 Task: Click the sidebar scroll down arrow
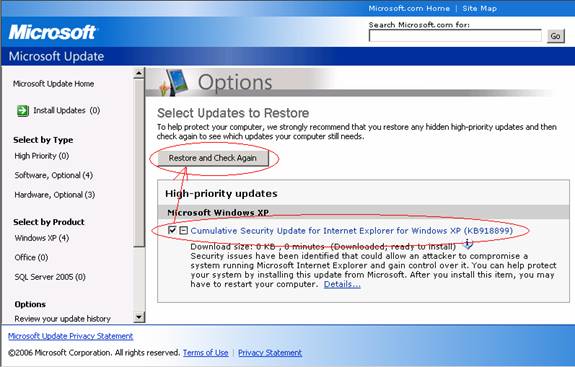click(x=139, y=317)
